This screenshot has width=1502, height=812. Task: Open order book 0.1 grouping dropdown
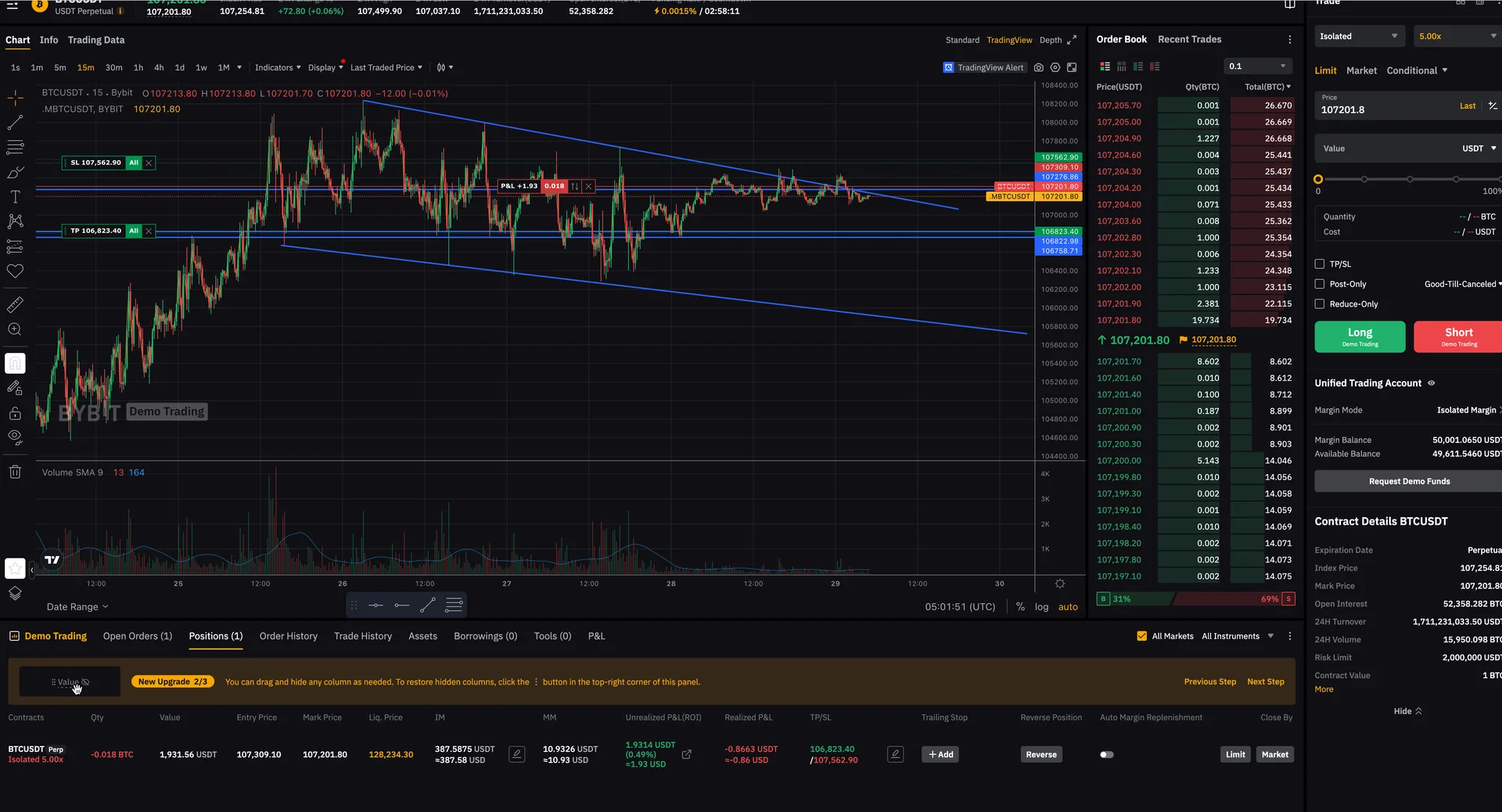(x=1258, y=66)
